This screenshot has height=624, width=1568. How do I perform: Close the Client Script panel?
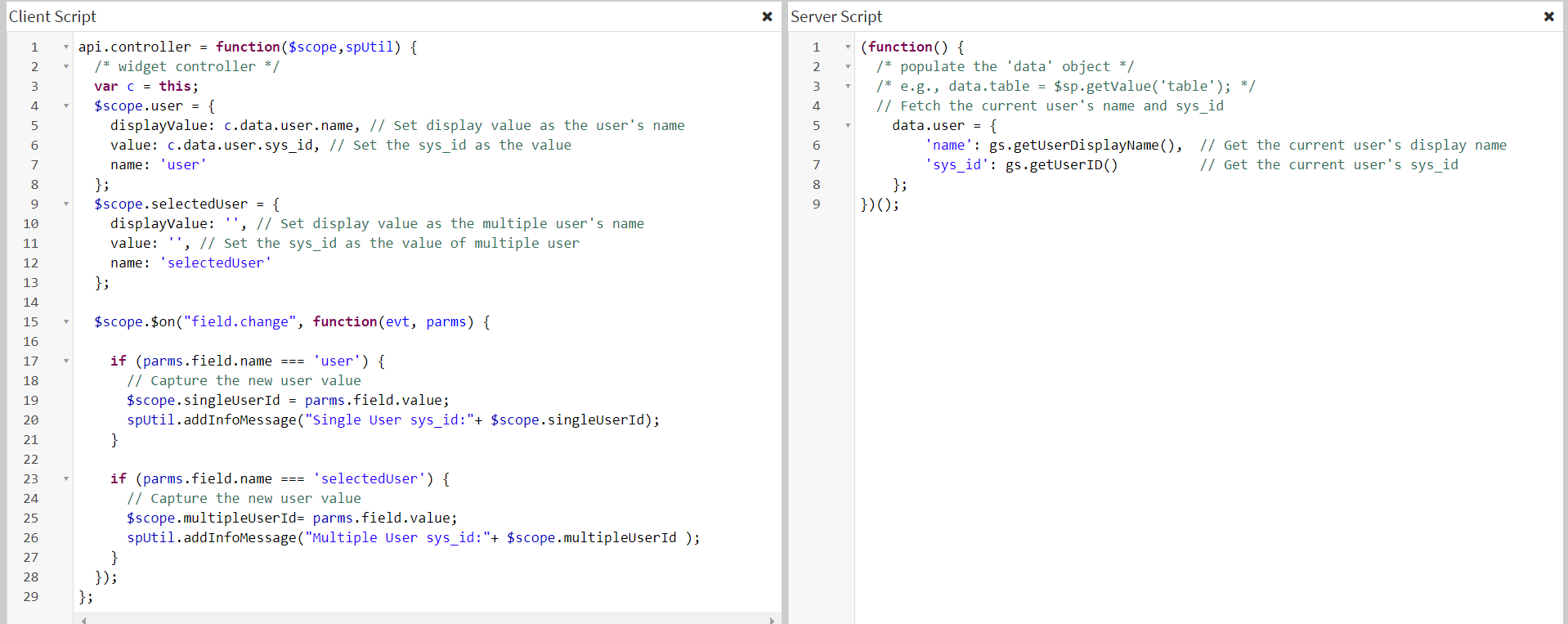coord(767,16)
